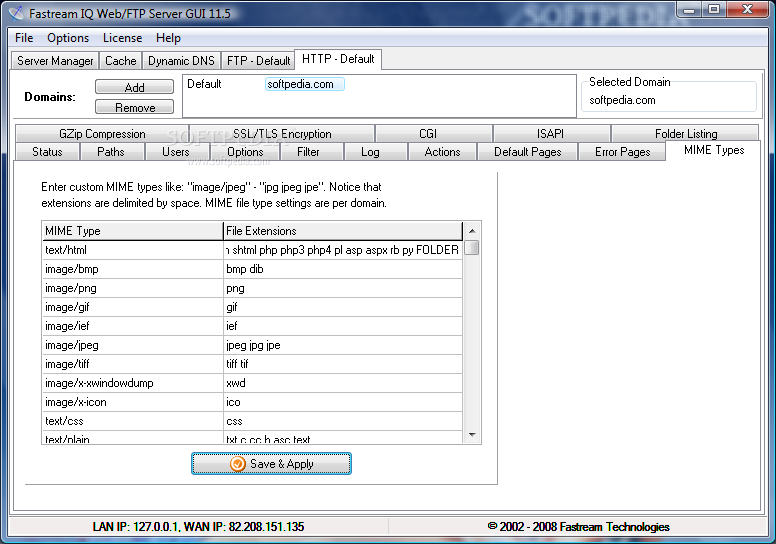Select the image/ief cell
Viewport: 776px width, 544px height.
(133, 326)
